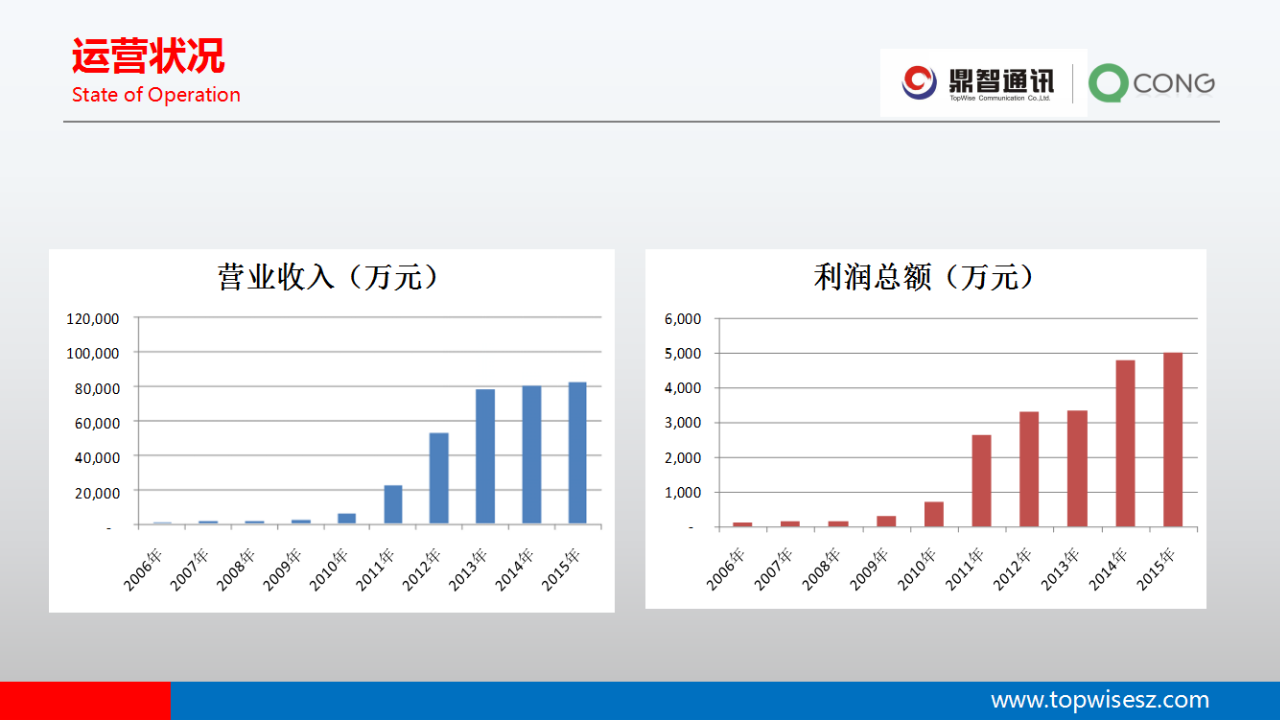The height and width of the screenshot is (720, 1280).
Task: Click the red 2012年 profit bar
Action: click(x=1029, y=469)
